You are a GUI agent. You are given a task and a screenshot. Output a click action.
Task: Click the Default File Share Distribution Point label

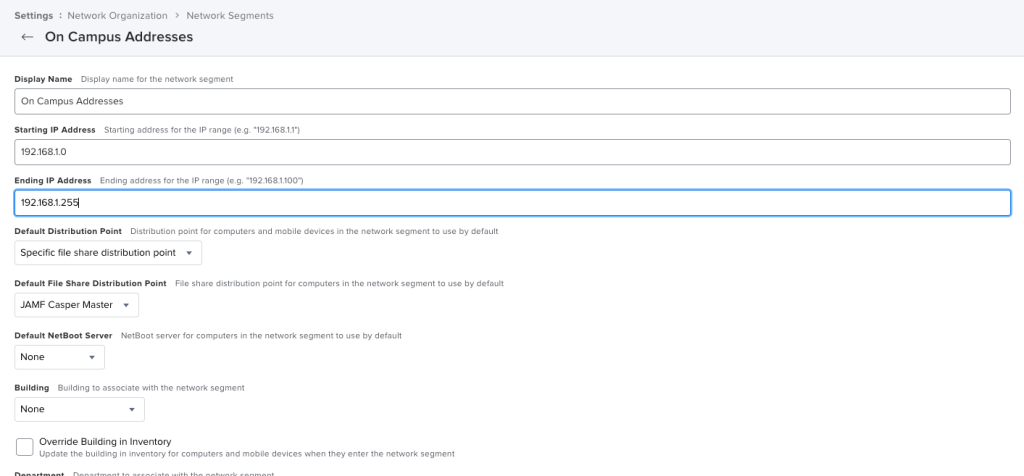[x=90, y=283]
